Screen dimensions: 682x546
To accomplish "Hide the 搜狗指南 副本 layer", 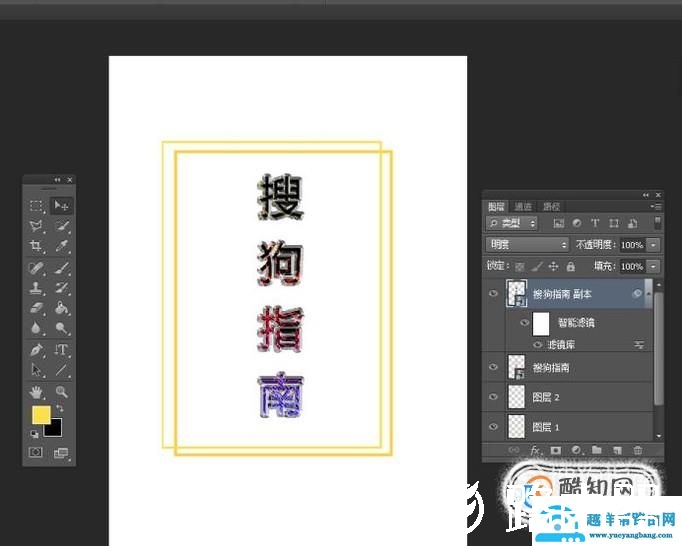I will coord(493,293).
